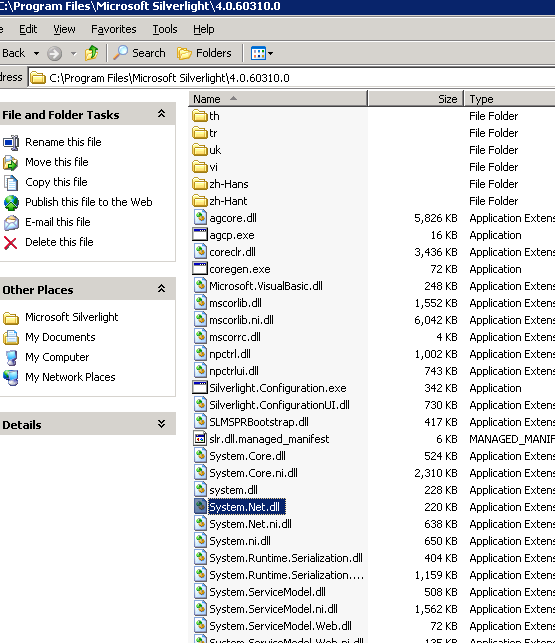Viewport: 560px width, 643px height.
Task: Select Silverlight.ConfigurationUI.dll file name
Action: click(x=280, y=405)
